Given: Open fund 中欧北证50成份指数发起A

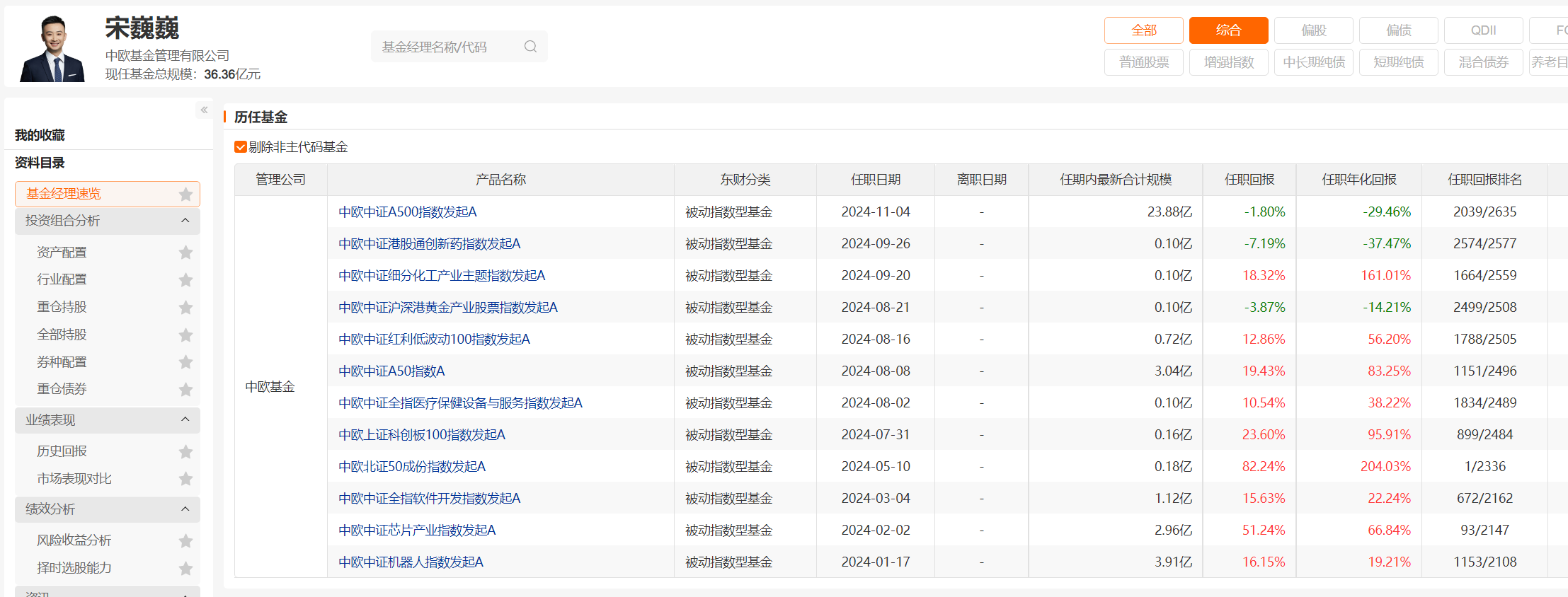Looking at the screenshot, I should 412,467.
